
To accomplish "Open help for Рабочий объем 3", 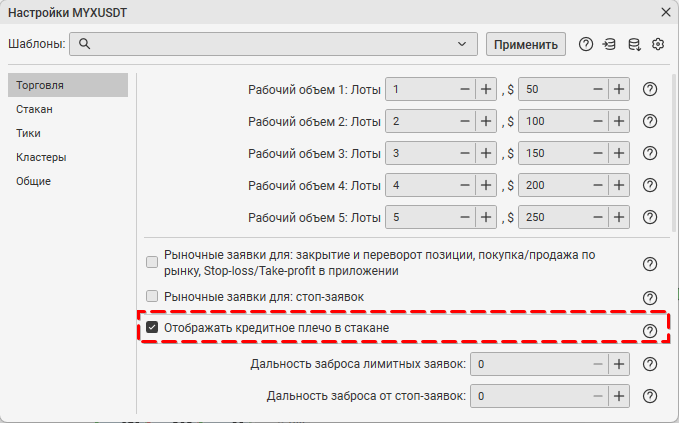I will click(x=650, y=153).
